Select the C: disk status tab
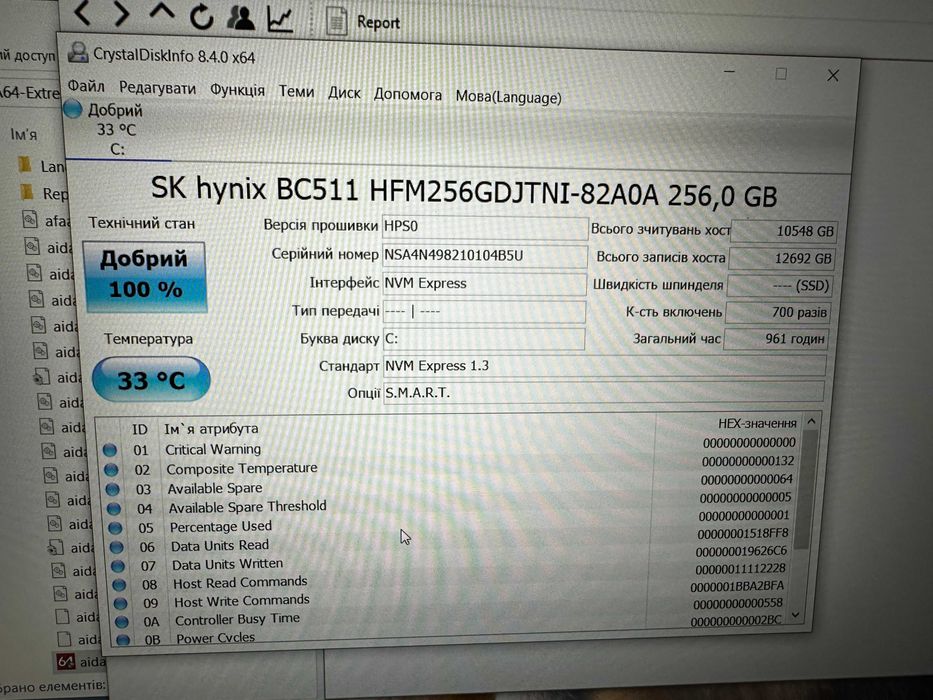 point(117,129)
